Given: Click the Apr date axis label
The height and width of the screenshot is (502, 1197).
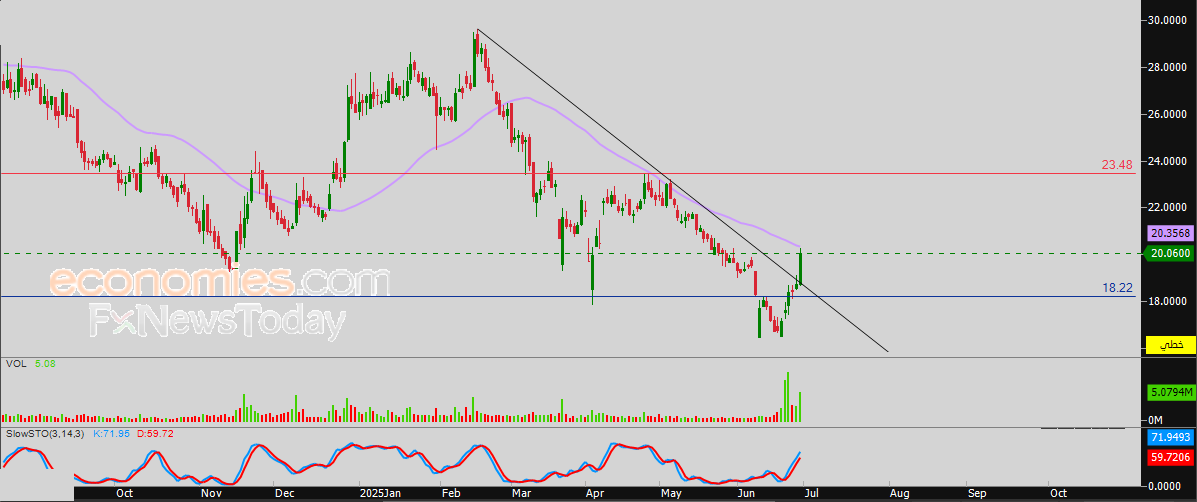Looking at the screenshot, I should pos(594,494).
